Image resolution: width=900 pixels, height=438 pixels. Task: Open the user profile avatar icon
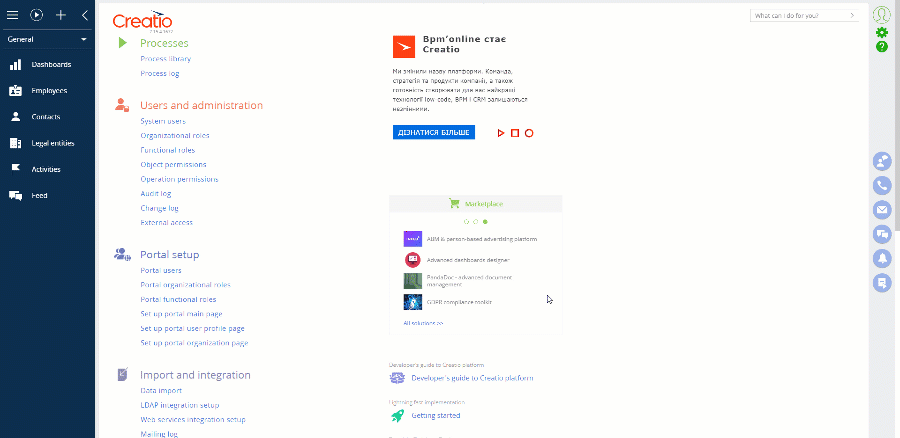click(882, 14)
